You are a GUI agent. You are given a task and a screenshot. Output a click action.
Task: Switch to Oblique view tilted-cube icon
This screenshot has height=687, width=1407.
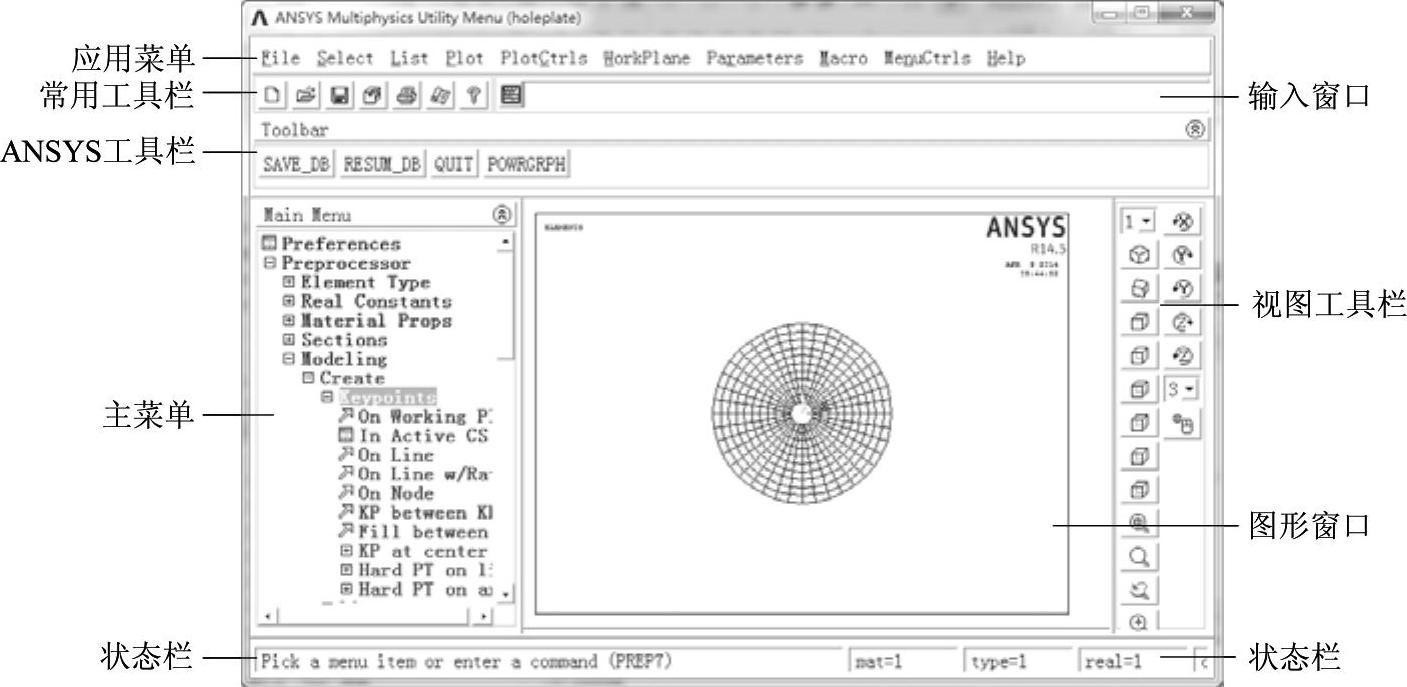1139,289
